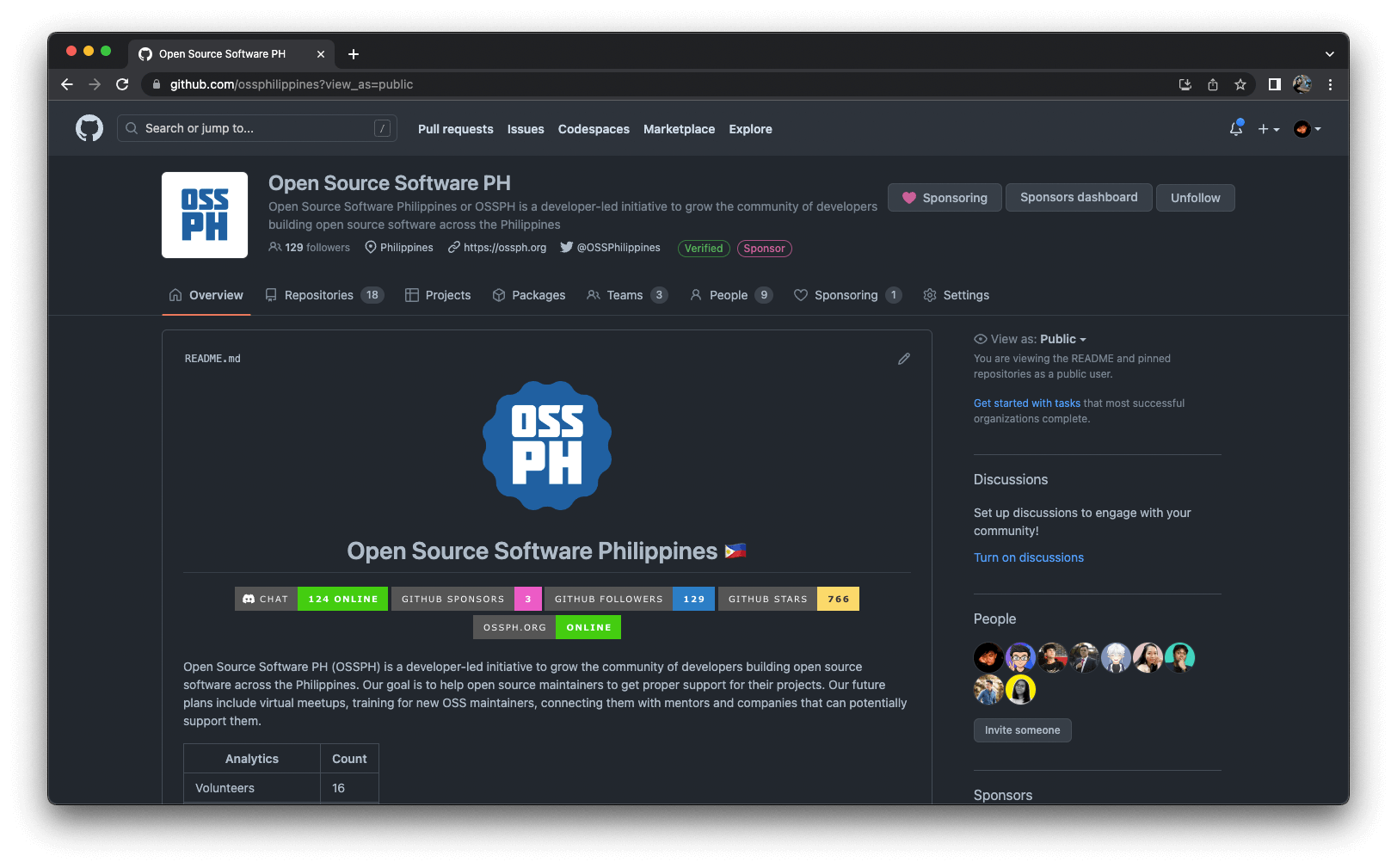Open the notifications bell
The width and height of the screenshot is (1397, 868).
[1236, 128]
